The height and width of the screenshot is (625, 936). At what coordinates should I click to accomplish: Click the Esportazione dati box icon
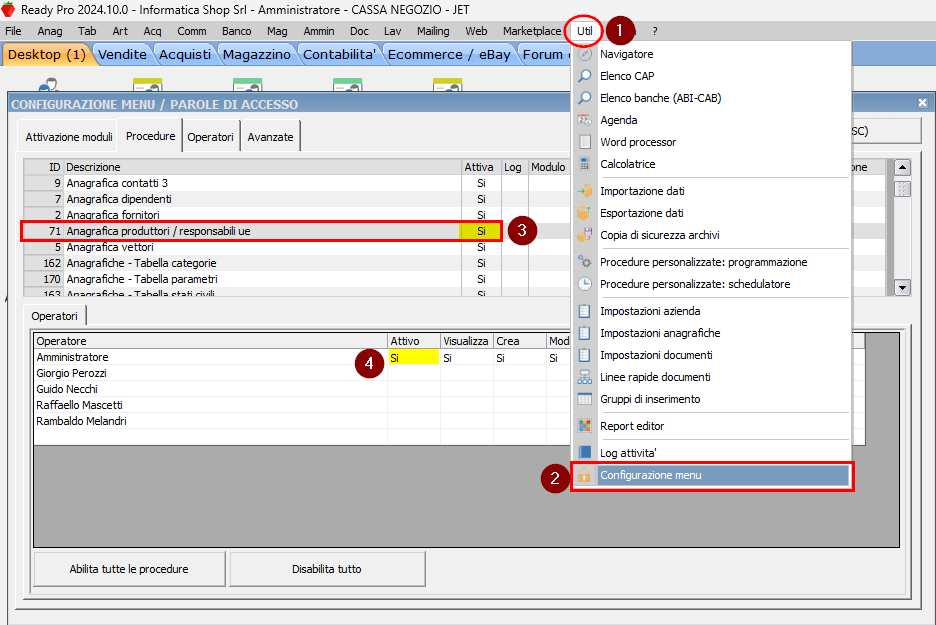coord(585,213)
